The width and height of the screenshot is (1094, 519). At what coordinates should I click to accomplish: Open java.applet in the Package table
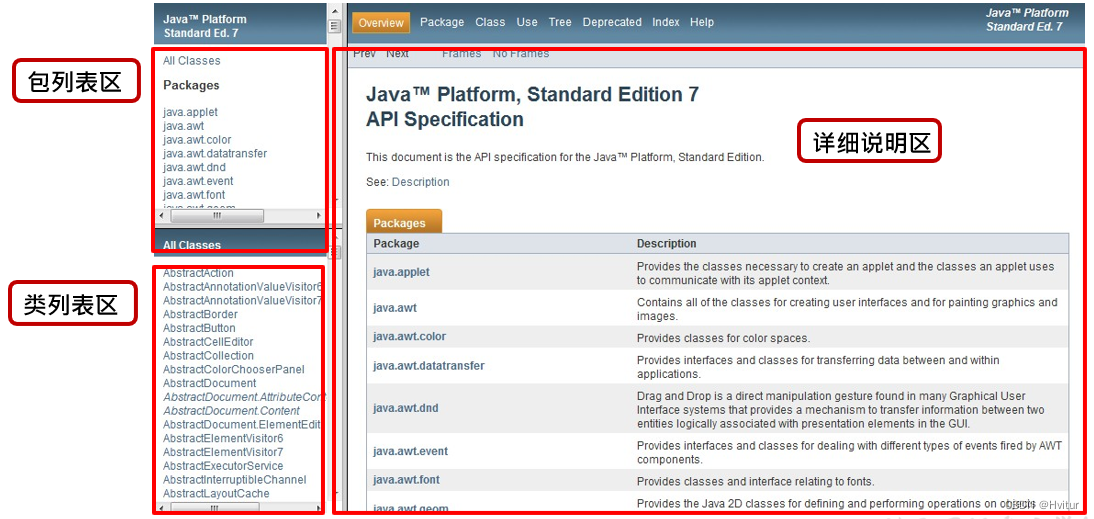[x=401, y=272]
